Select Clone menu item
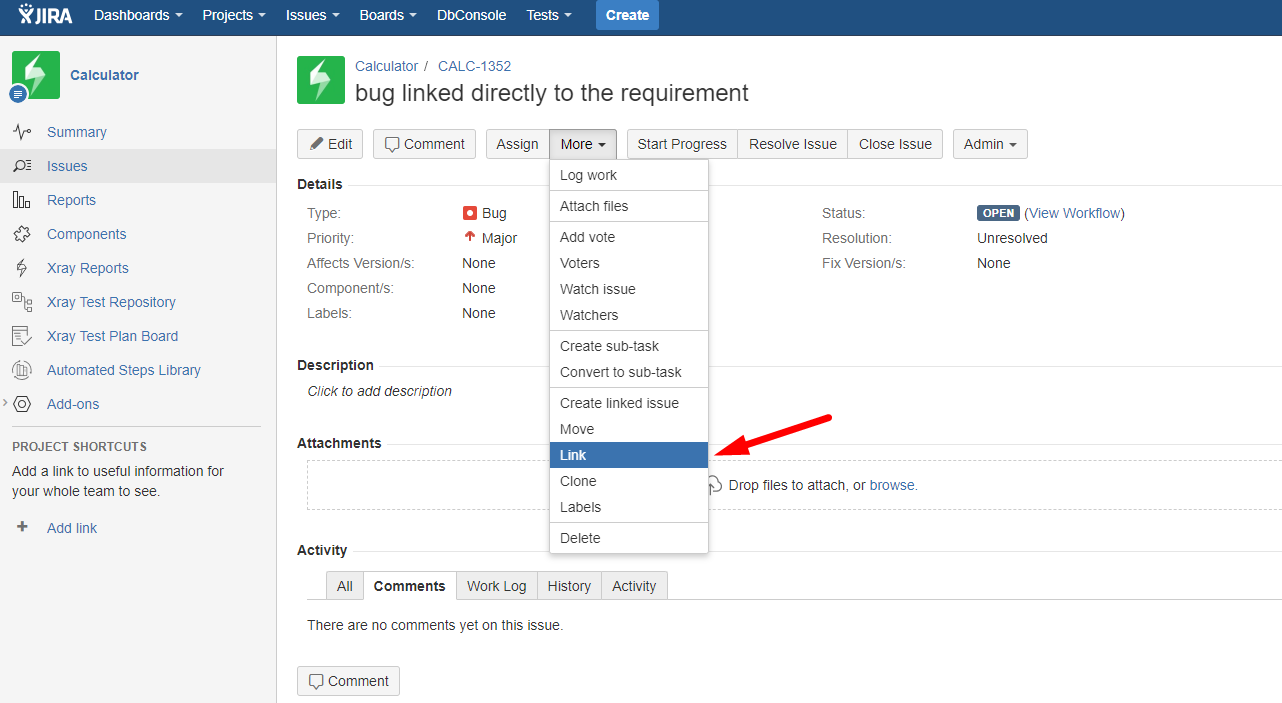Viewport: 1282px width, 703px height. (x=629, y=481)
